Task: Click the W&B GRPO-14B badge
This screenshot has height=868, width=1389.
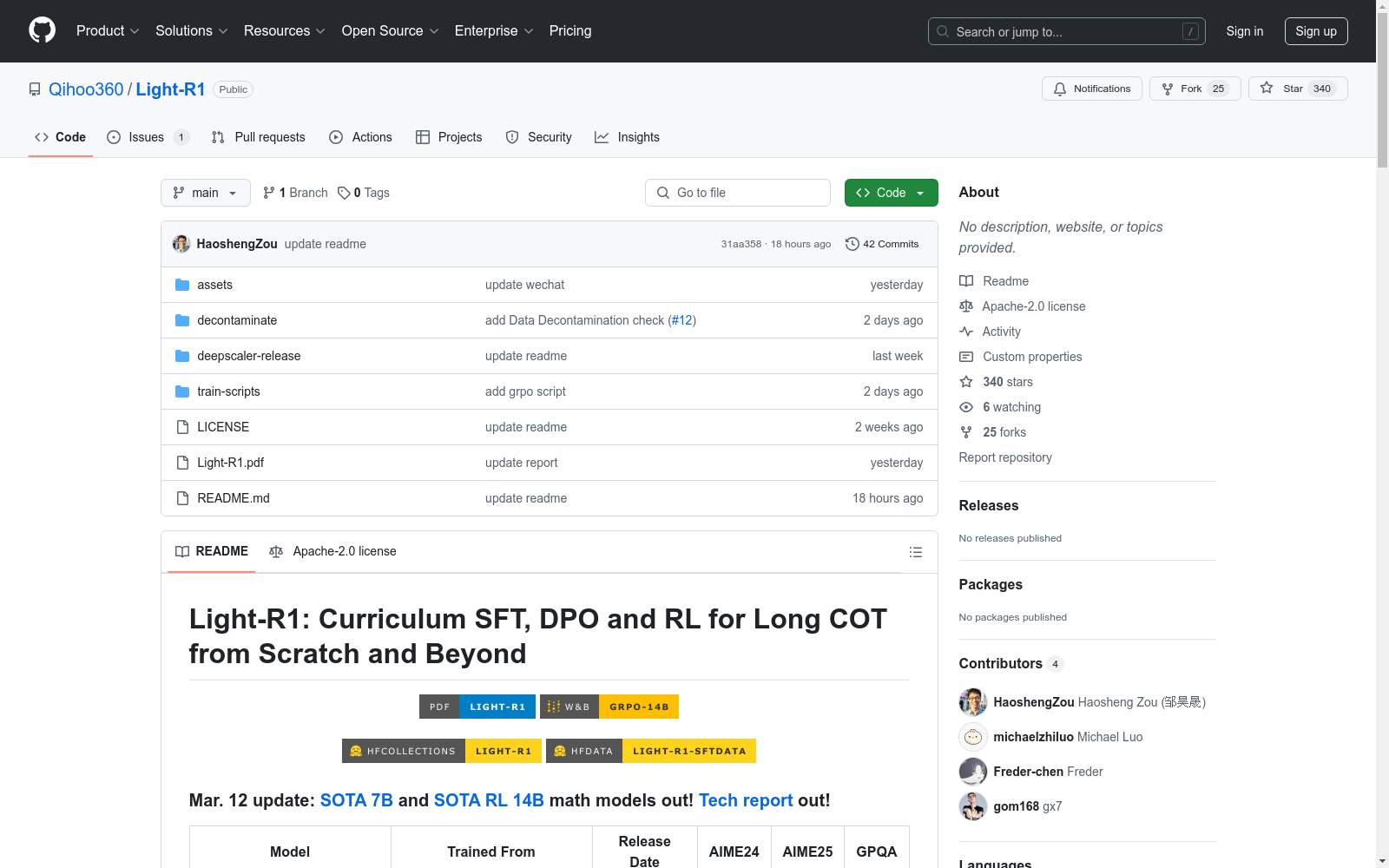Action: point(609,707)
